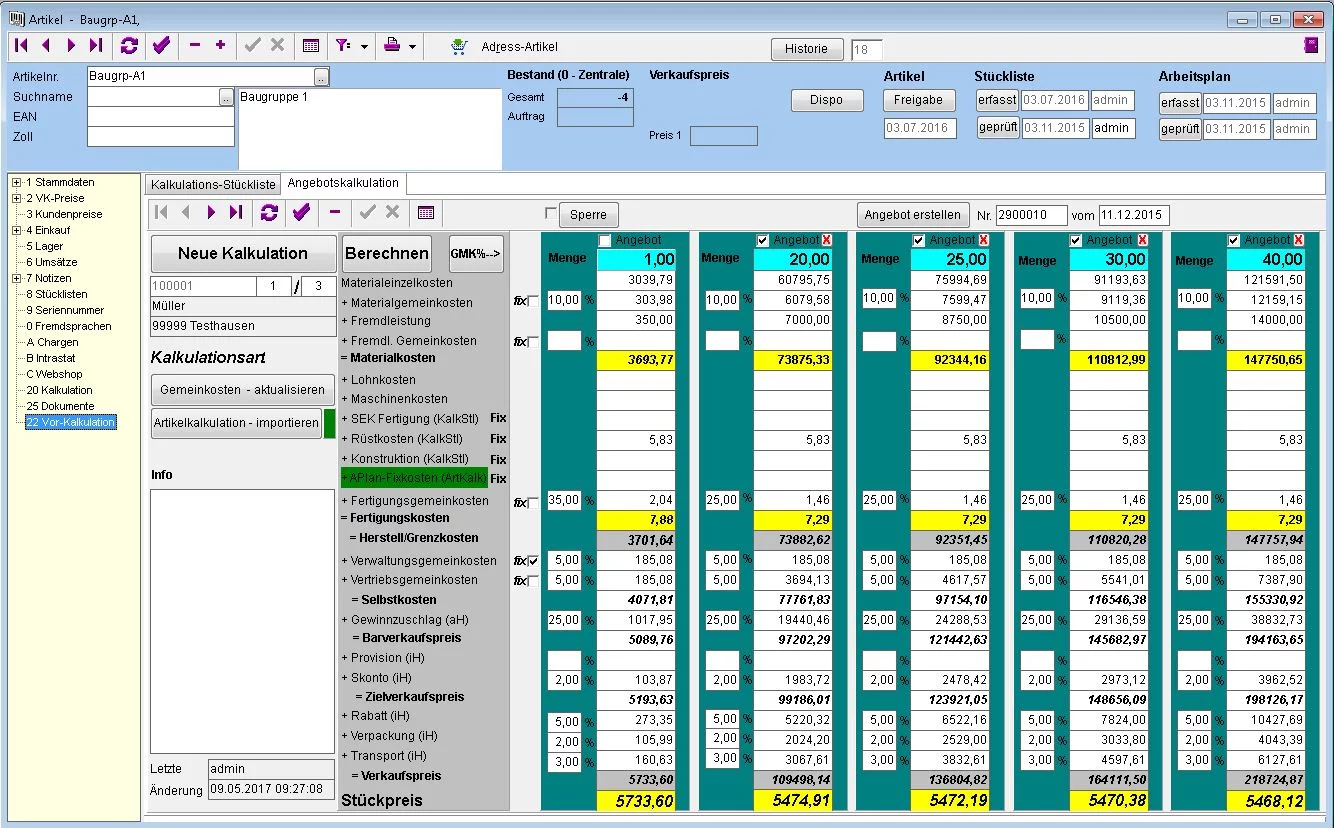This screenshot has width=1334, height=828.
Task: Click the Angebot erstellen button
Action: [x=913, y=215]
